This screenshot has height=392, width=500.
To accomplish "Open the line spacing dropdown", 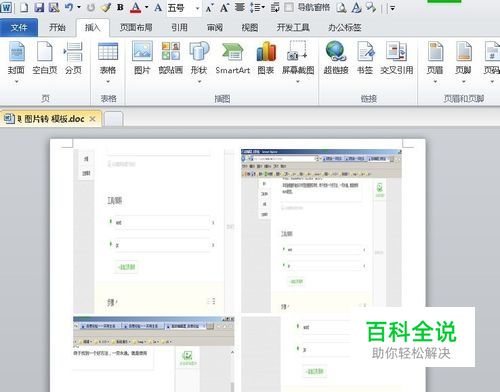I will pyautogui.click(x=257, y=7).
